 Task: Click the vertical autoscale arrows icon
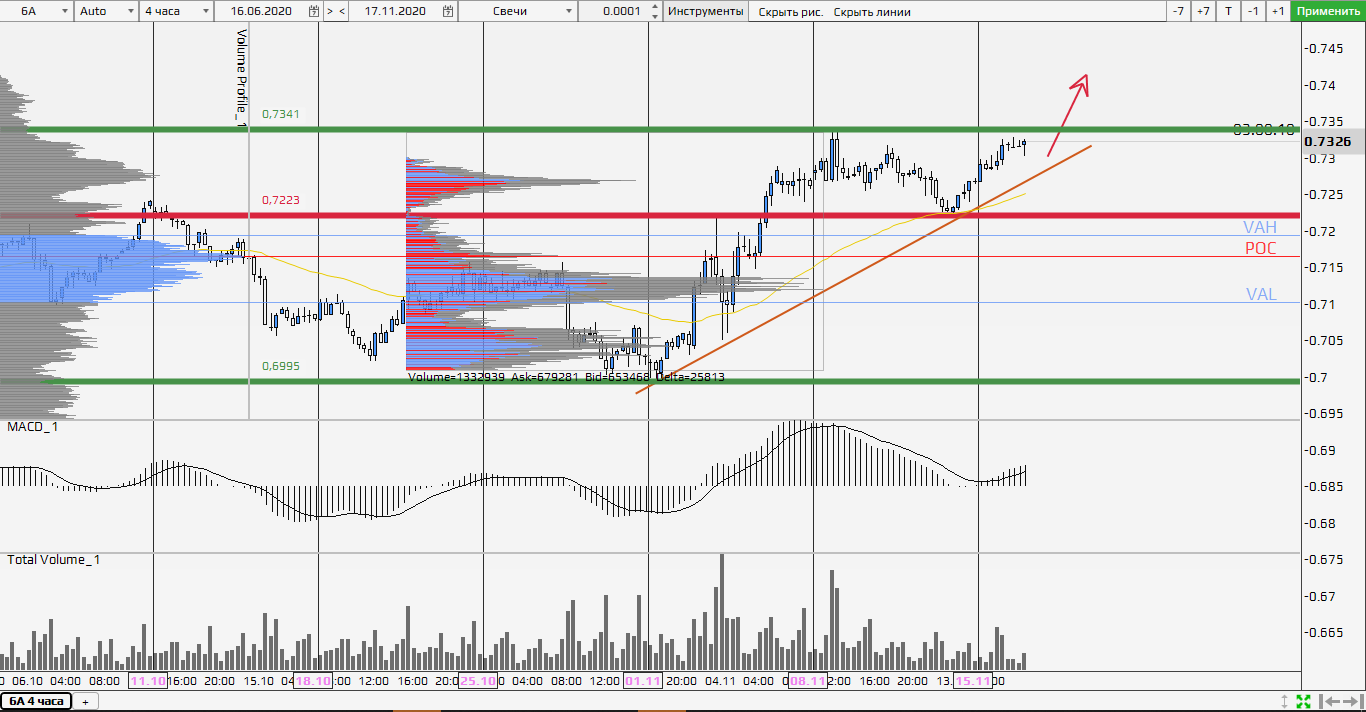coord(1285,701)
